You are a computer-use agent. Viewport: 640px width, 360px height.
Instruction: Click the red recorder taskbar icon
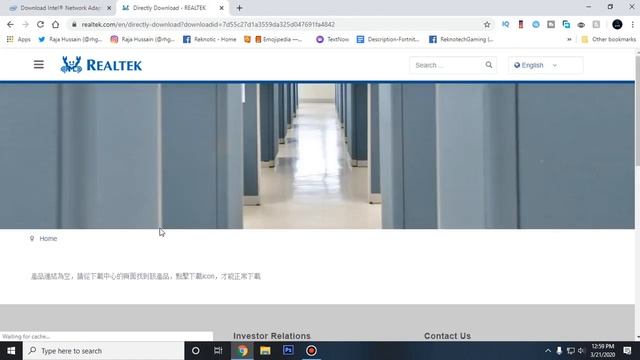click(x=311, y=351)
